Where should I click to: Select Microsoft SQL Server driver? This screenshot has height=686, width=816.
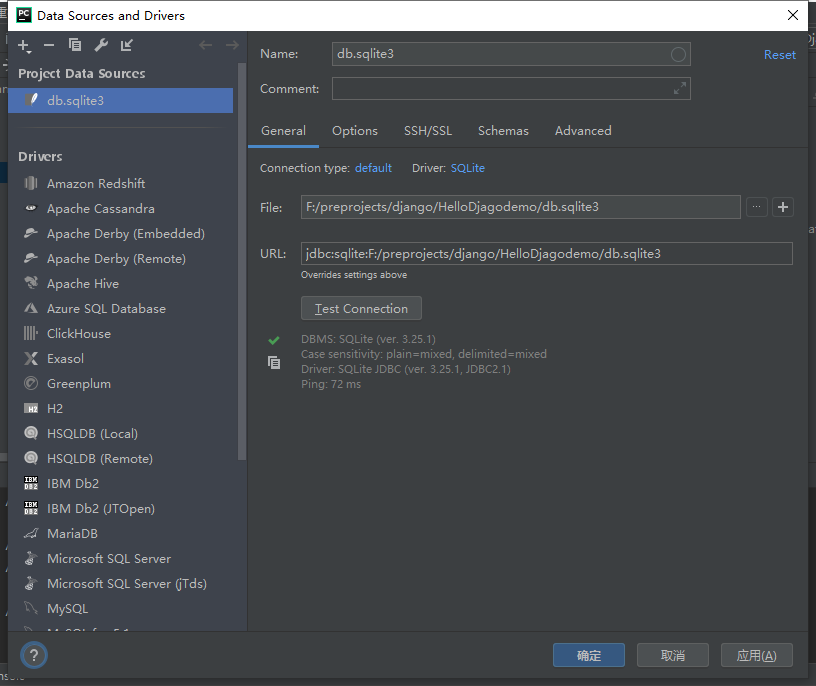120,558
